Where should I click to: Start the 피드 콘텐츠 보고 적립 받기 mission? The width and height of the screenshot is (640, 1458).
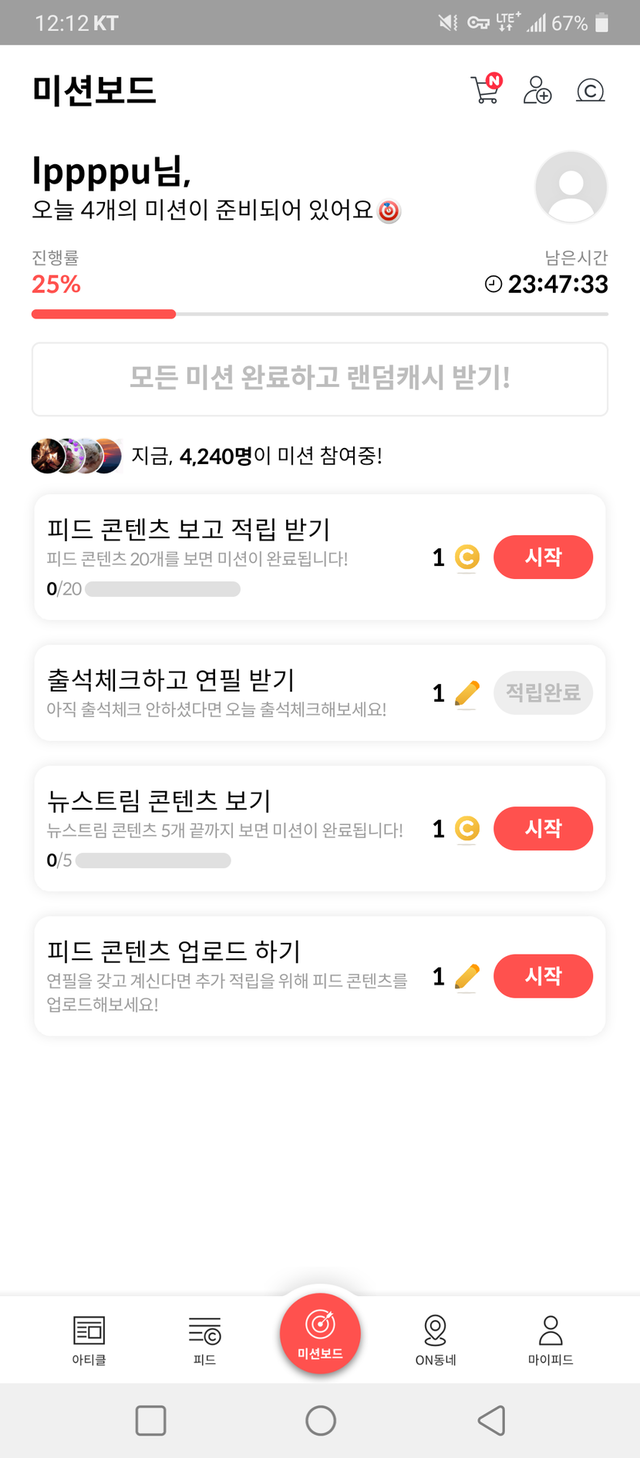[x=543, y=557]
